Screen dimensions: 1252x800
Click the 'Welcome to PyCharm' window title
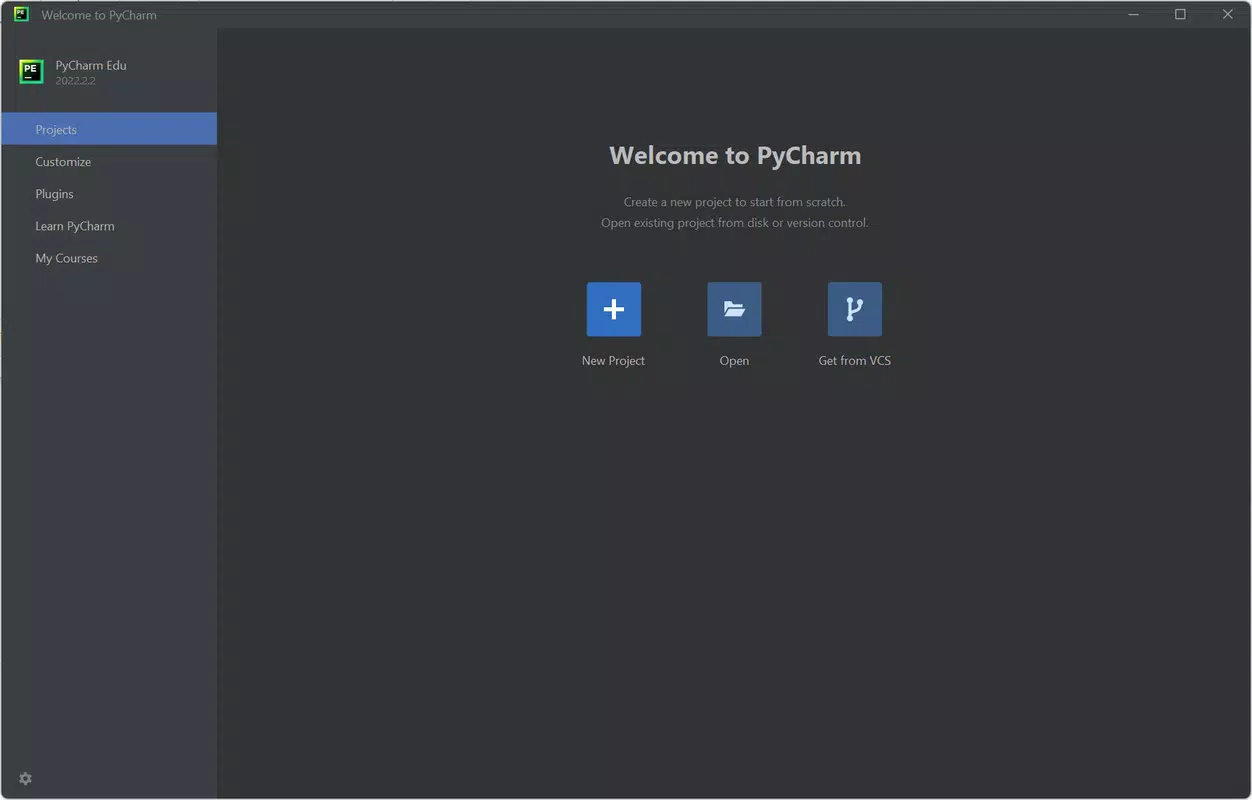[x=99, y=15]
